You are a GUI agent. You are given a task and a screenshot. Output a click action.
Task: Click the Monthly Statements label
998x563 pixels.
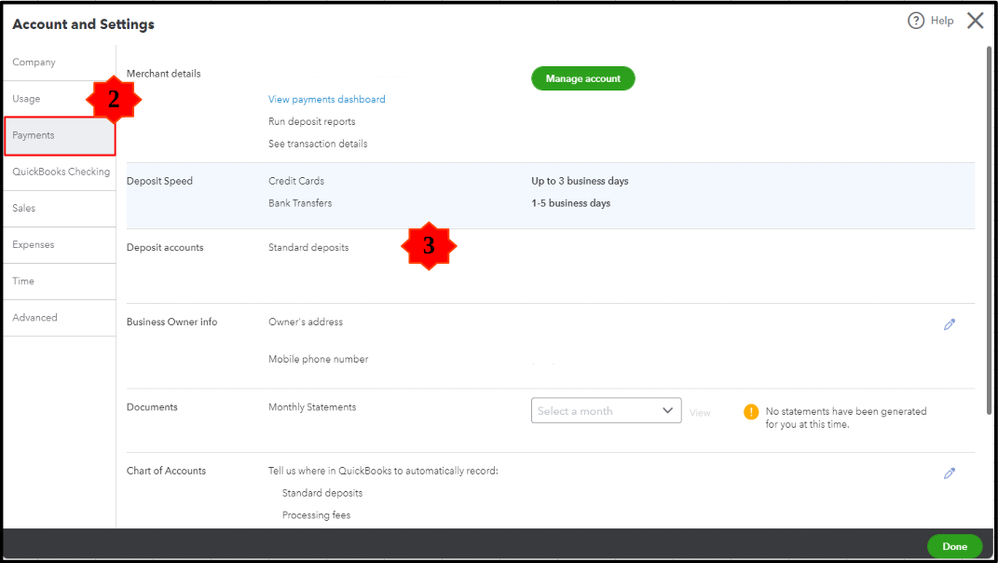pos(312,407)
